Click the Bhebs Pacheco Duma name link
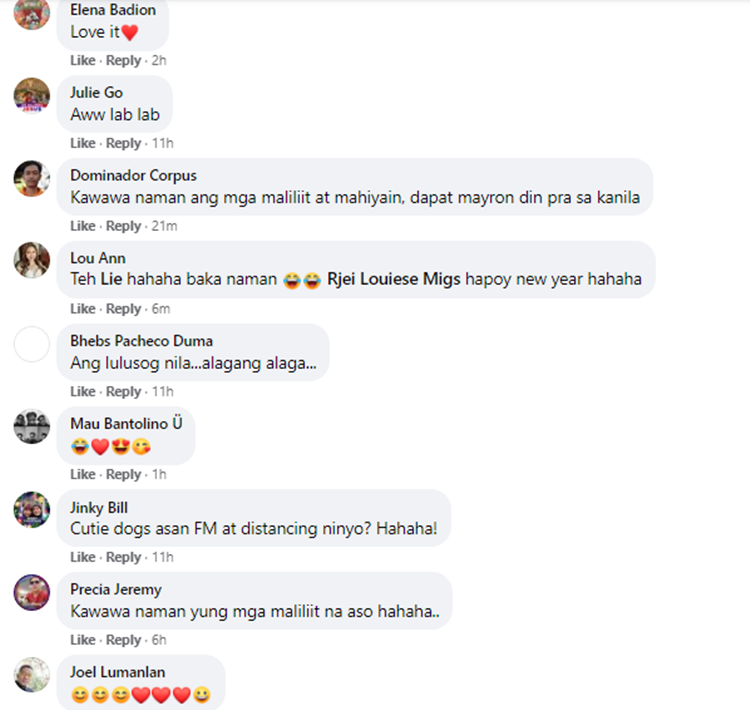 tap(141, 341)
